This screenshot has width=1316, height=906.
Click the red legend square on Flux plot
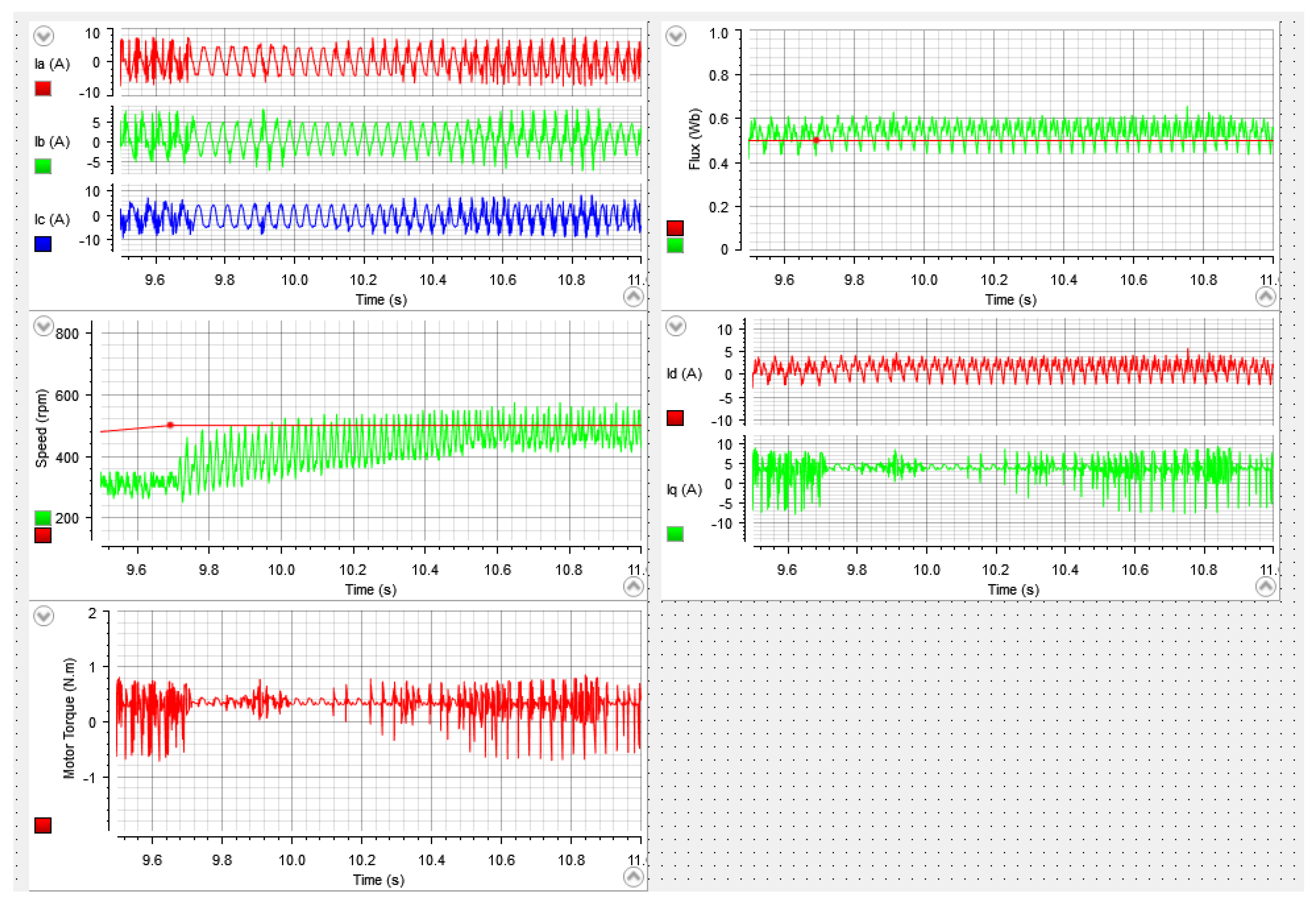pyautogui.click(x=675, y=228)
